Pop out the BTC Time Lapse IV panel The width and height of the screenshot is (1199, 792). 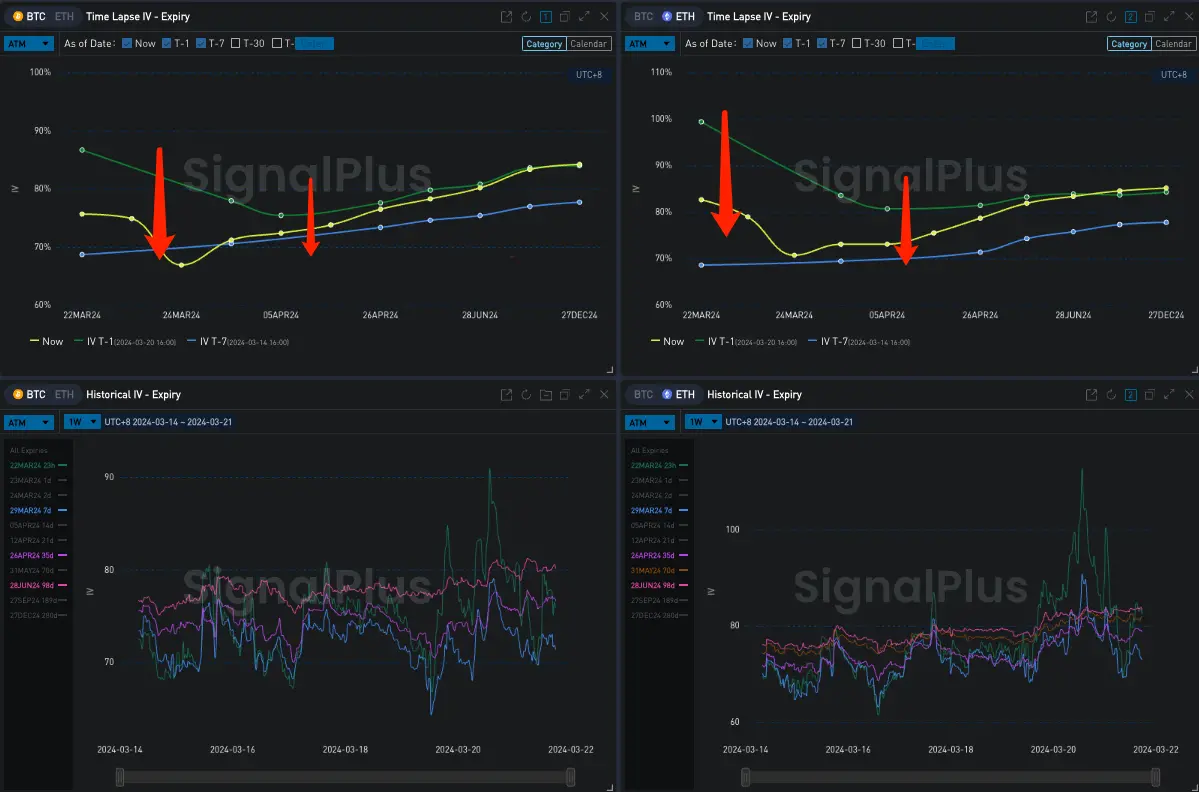[x=507, y=17]
